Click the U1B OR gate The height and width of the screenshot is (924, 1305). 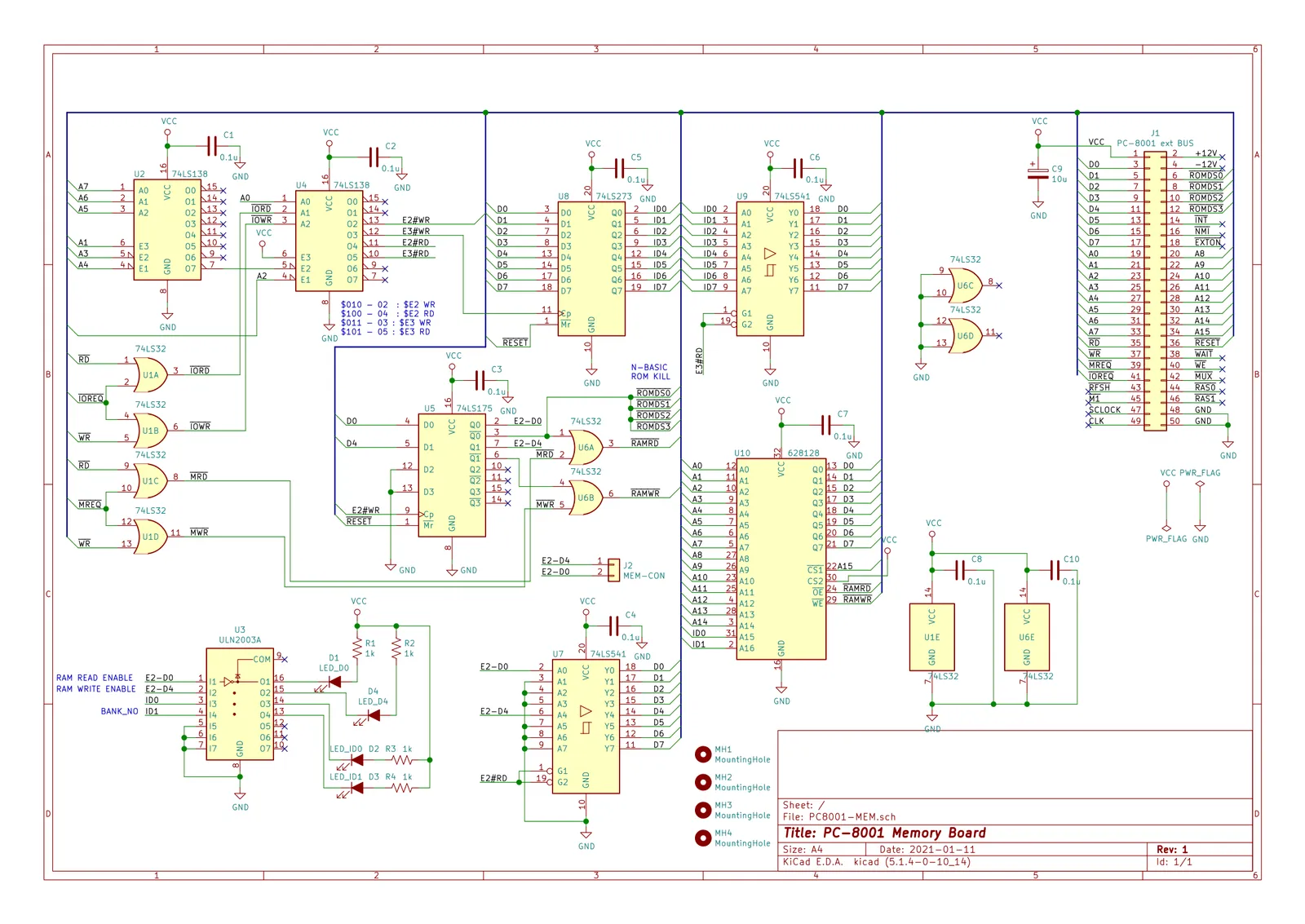pyautogui.click(x=151, y=431)
